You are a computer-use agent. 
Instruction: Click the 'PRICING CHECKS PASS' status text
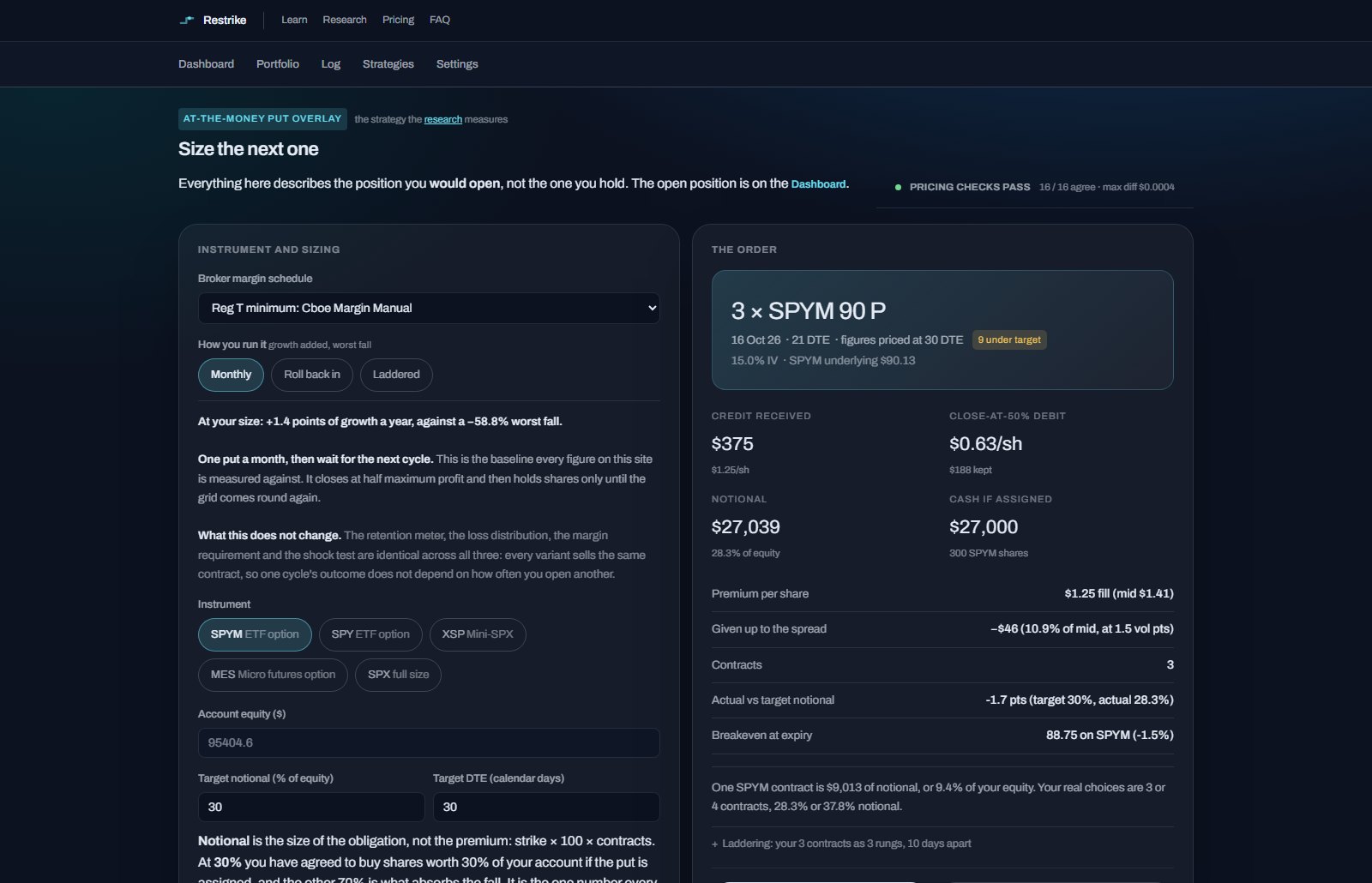pyautogui.click(x=970, y=187)
